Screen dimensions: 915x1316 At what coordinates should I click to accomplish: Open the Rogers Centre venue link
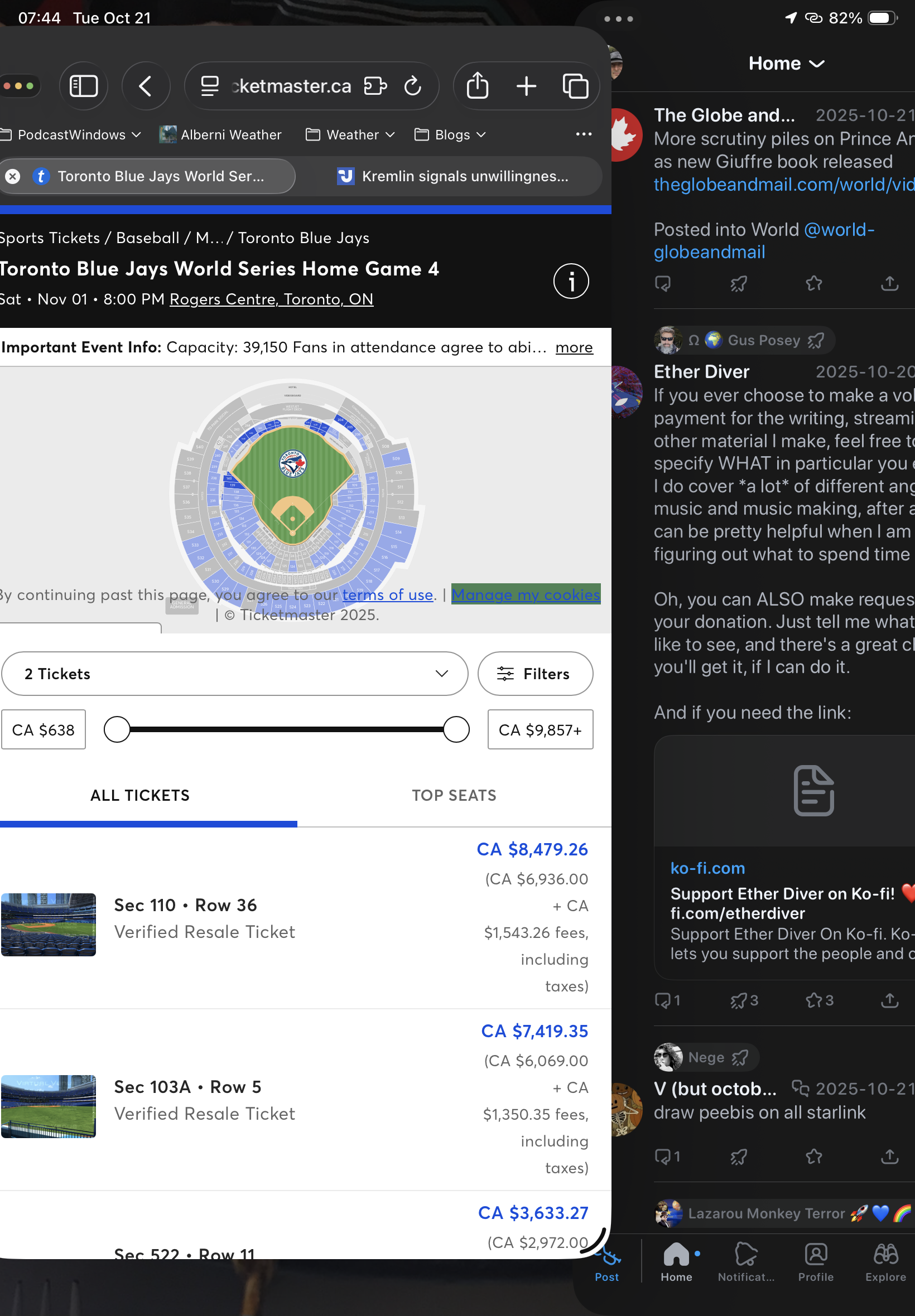coord(271,299)
